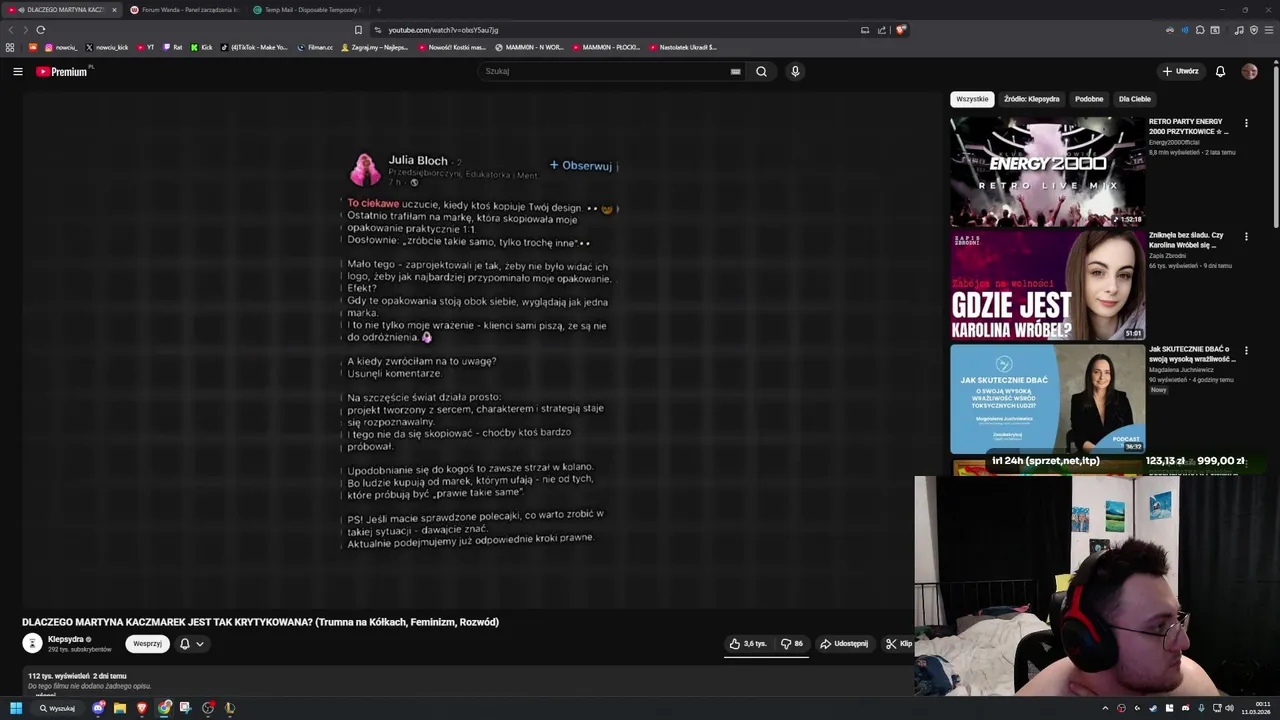Screen dimensions: 1280x720
Task: Open the Zagraj.my bookmark
Action: [374, 47]
